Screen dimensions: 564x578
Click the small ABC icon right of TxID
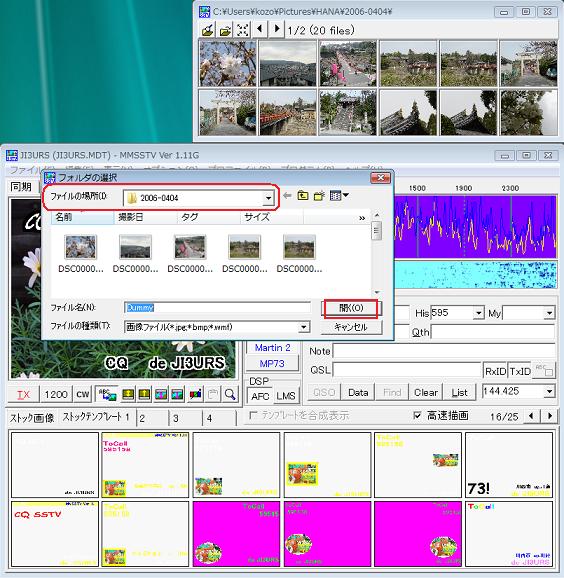click(544, 370)
